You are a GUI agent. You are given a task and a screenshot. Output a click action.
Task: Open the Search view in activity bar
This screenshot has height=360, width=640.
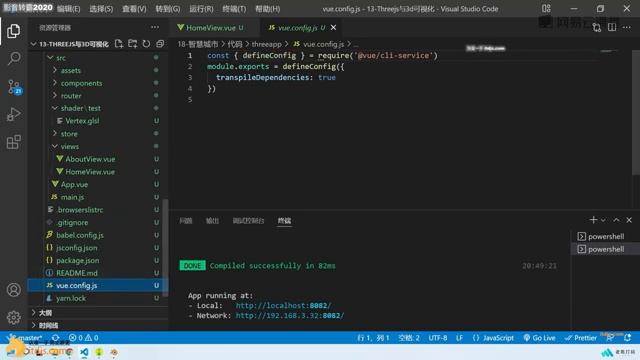(x=13, y=58)
